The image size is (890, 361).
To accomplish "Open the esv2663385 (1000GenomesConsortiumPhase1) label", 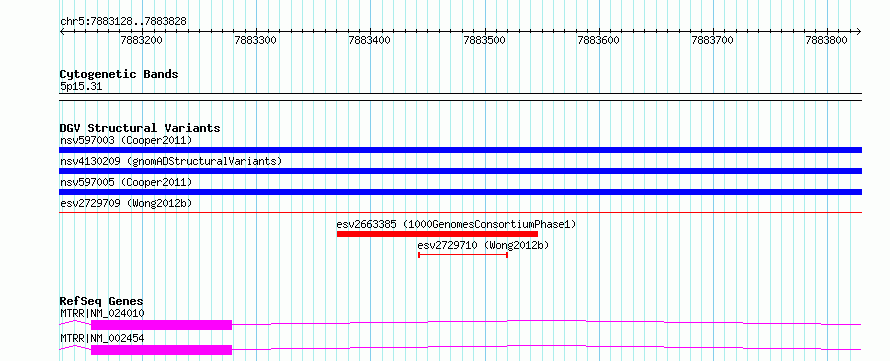I will 456,224.
